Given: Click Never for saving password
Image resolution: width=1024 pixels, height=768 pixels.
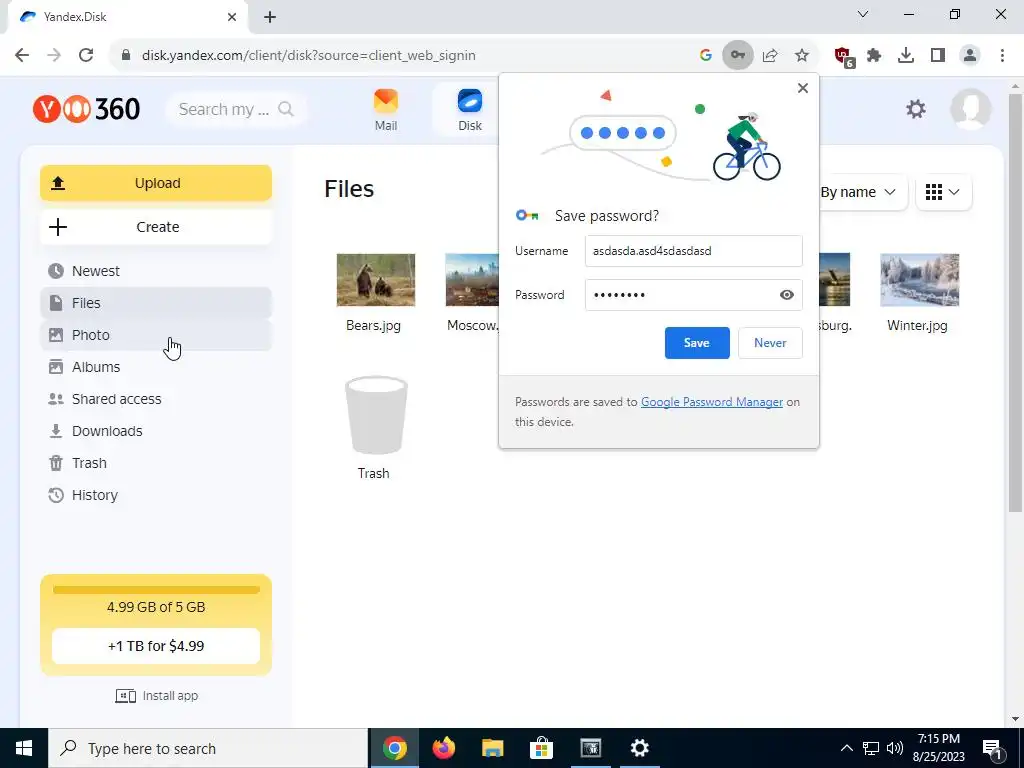Looking at the screenshot, I should pos(770,343).
